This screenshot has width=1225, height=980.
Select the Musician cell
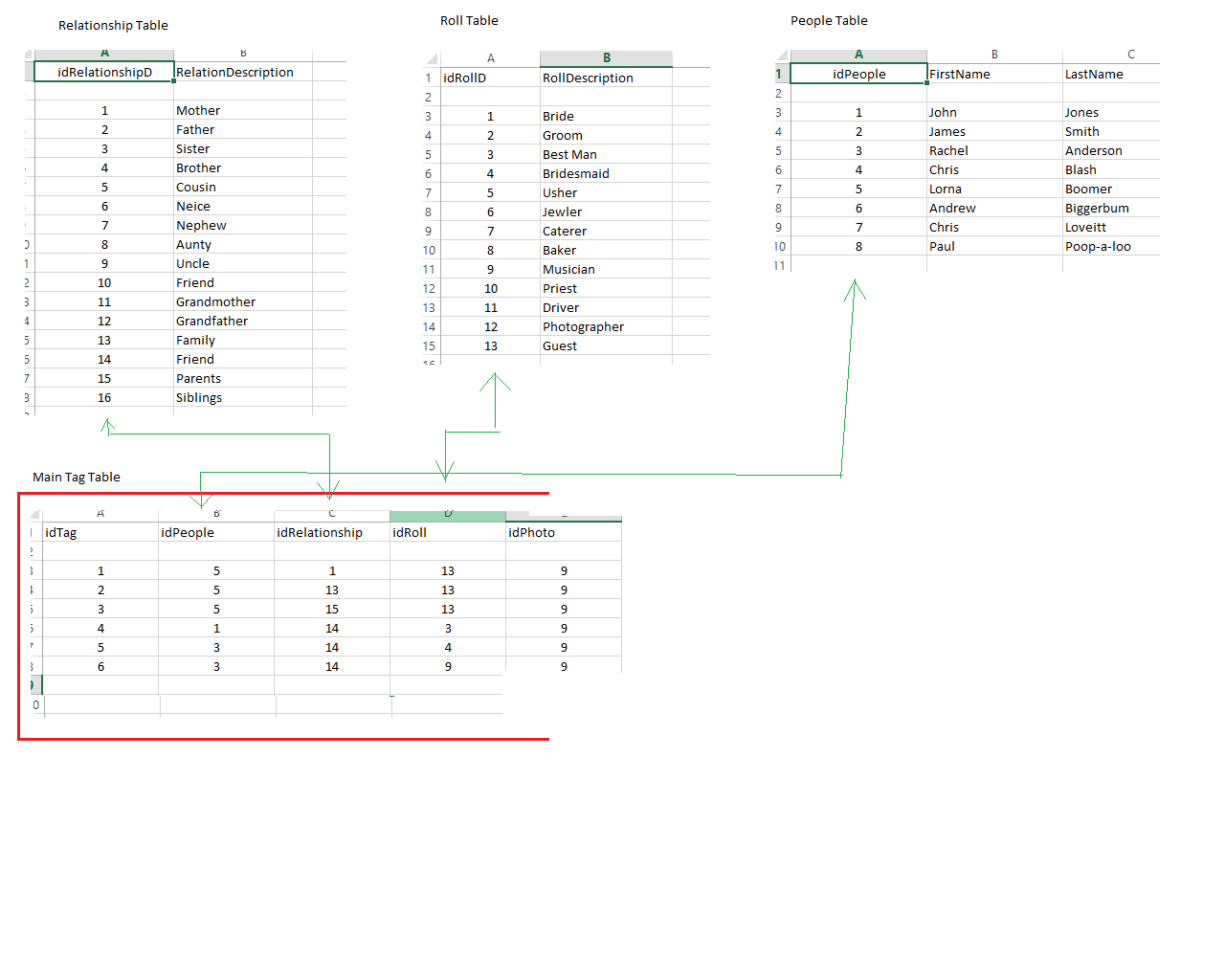pos(606,269)
